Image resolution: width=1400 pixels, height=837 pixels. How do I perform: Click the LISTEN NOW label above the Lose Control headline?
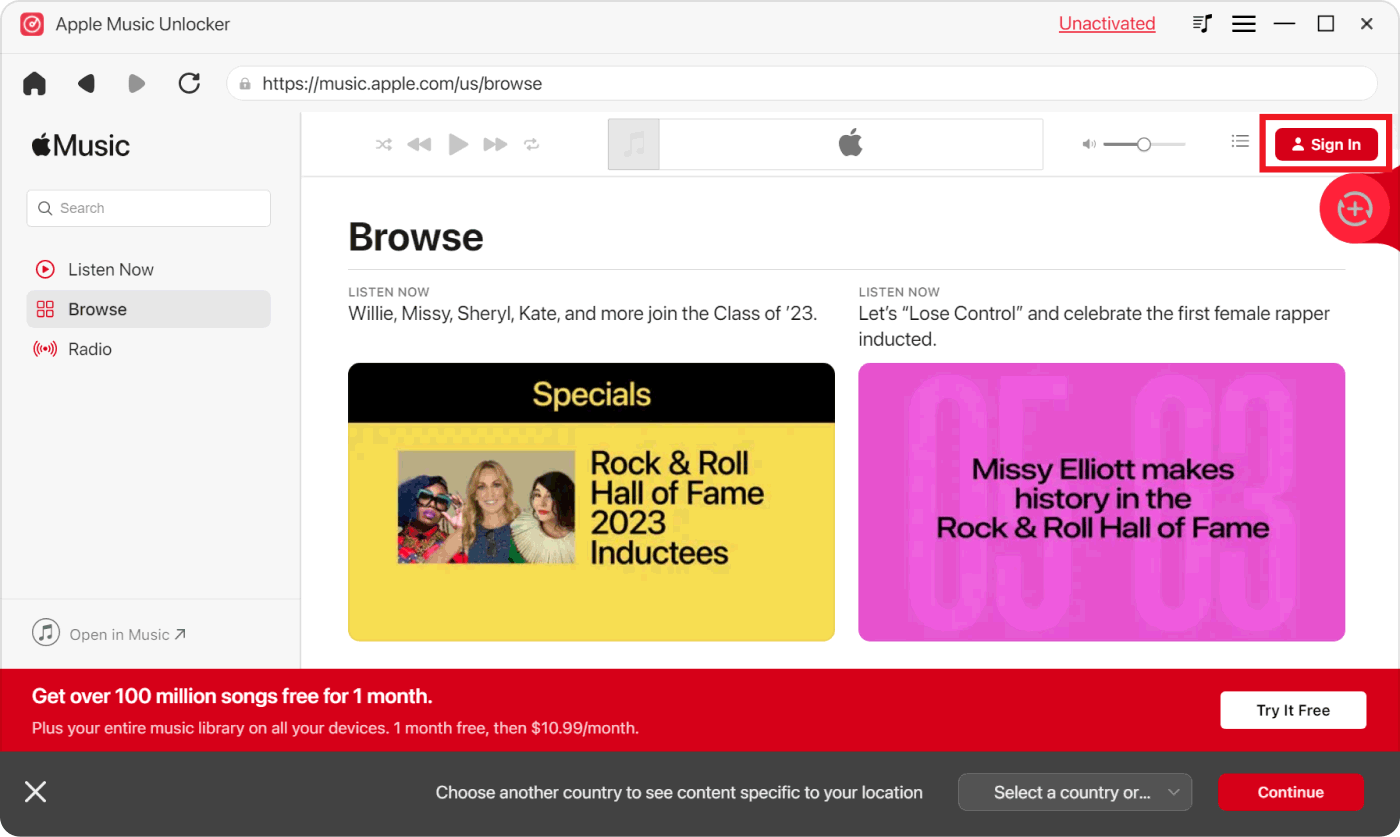pos(899,292)
